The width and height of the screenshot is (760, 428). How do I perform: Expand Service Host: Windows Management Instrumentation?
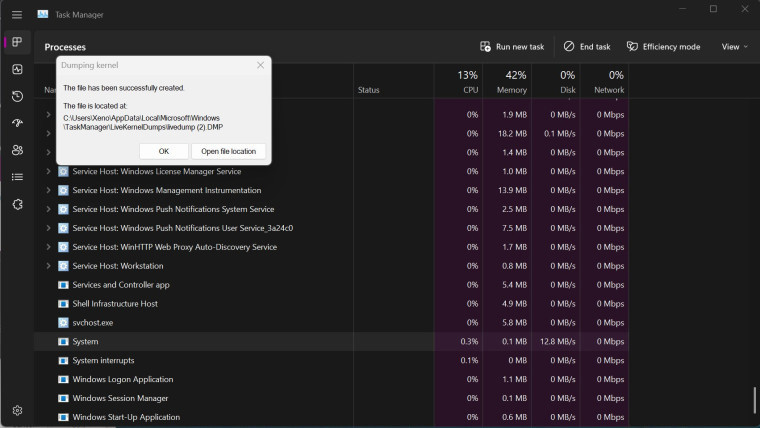point(48,190)
